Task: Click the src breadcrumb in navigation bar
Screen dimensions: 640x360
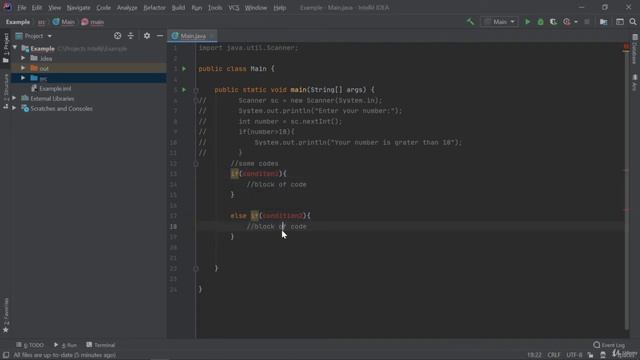Action: (x=41, y=22)
